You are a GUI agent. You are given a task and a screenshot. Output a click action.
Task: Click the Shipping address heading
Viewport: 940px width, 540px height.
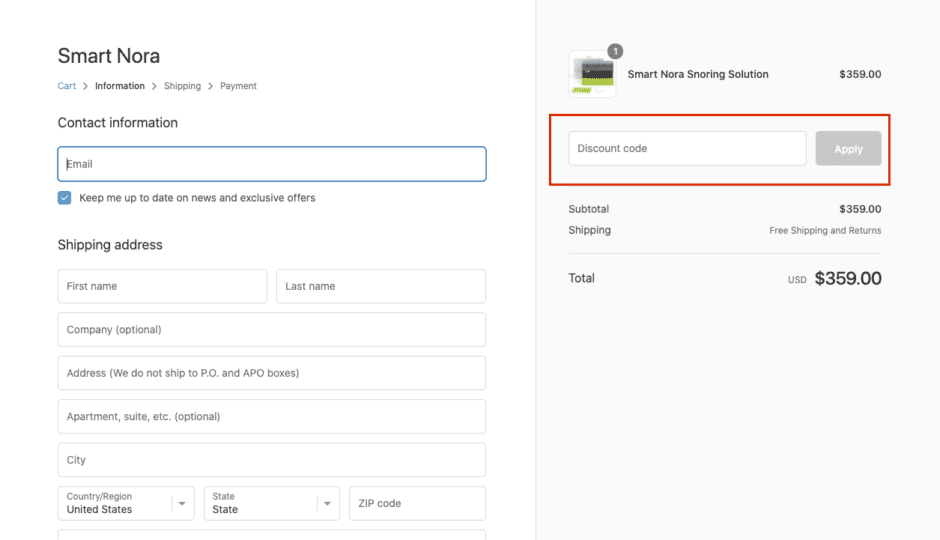110,245
